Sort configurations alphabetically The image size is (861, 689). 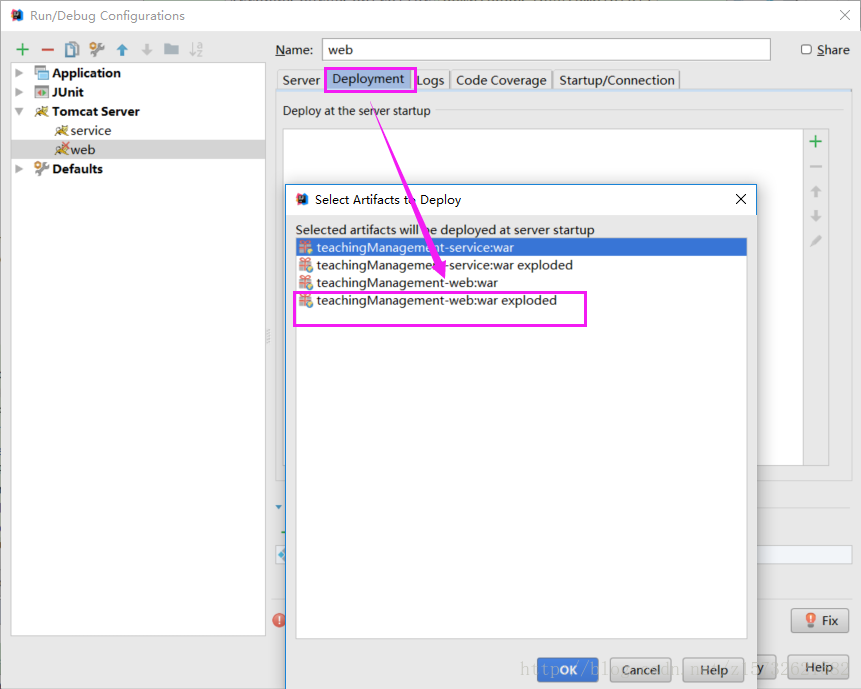(196, 49)
